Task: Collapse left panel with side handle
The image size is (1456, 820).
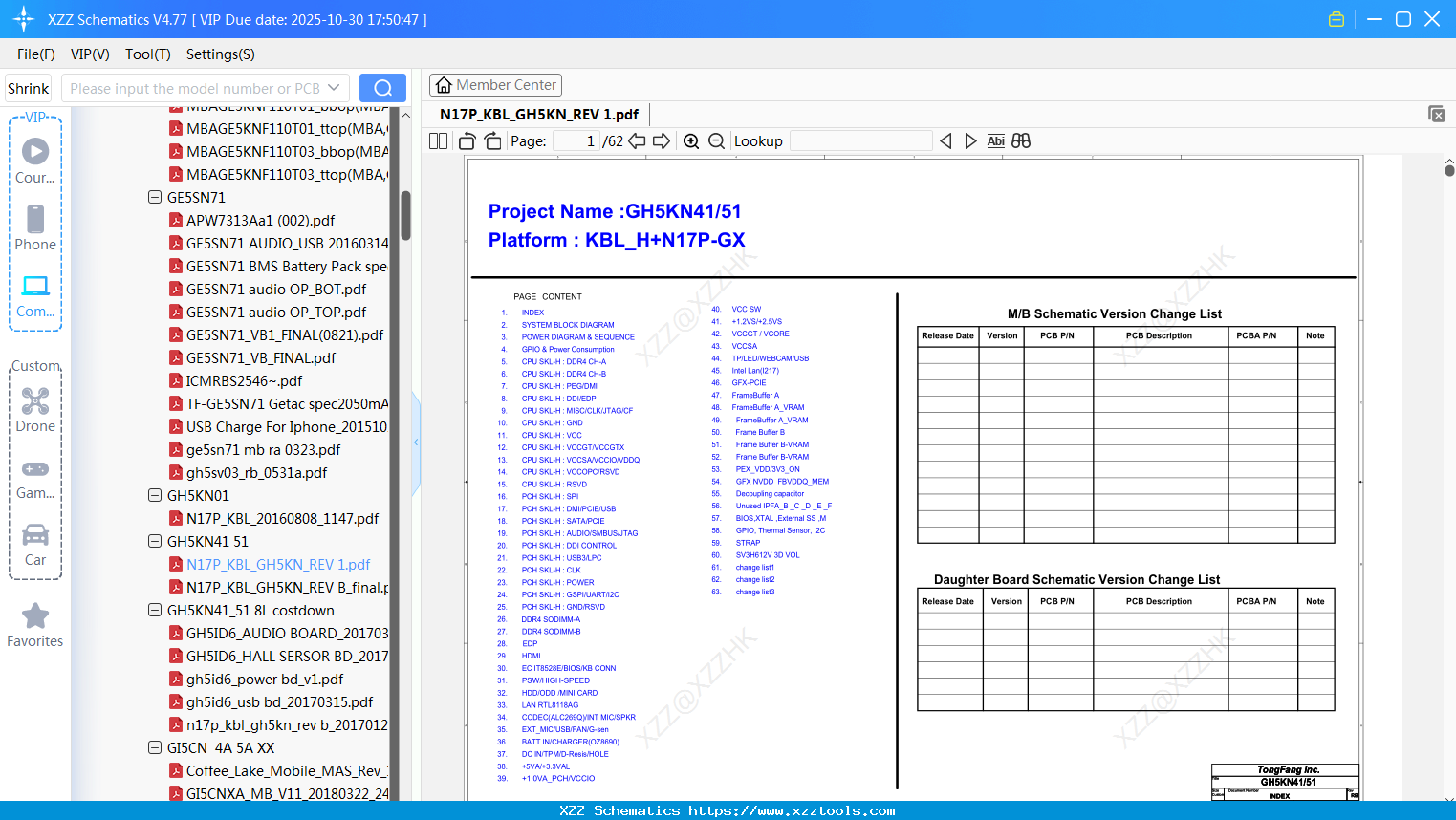Action: pyautogui.click(x=416, y=442)
